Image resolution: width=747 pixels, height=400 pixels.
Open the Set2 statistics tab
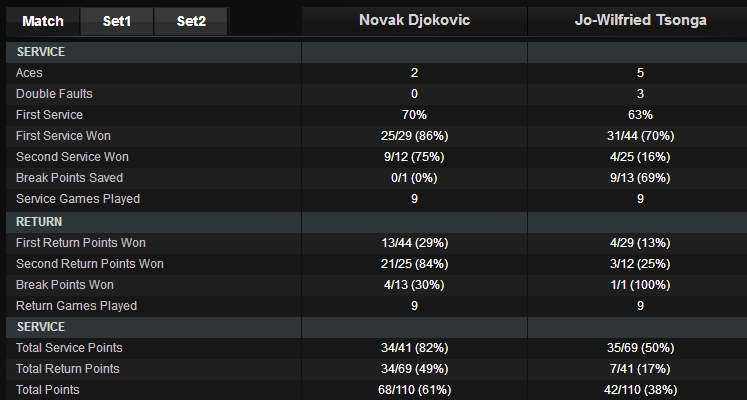(191, 21)
